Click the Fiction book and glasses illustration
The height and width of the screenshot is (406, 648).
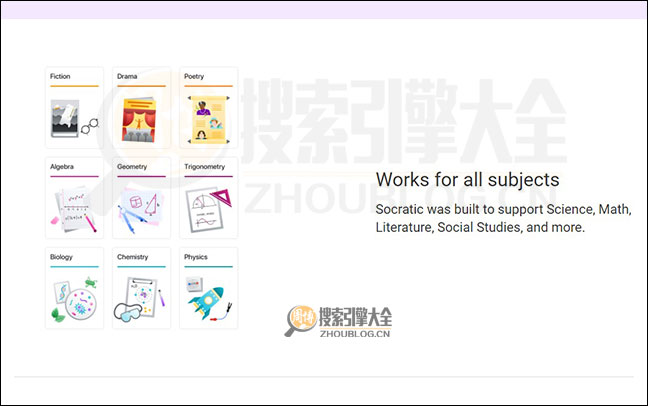click(74, 119)
